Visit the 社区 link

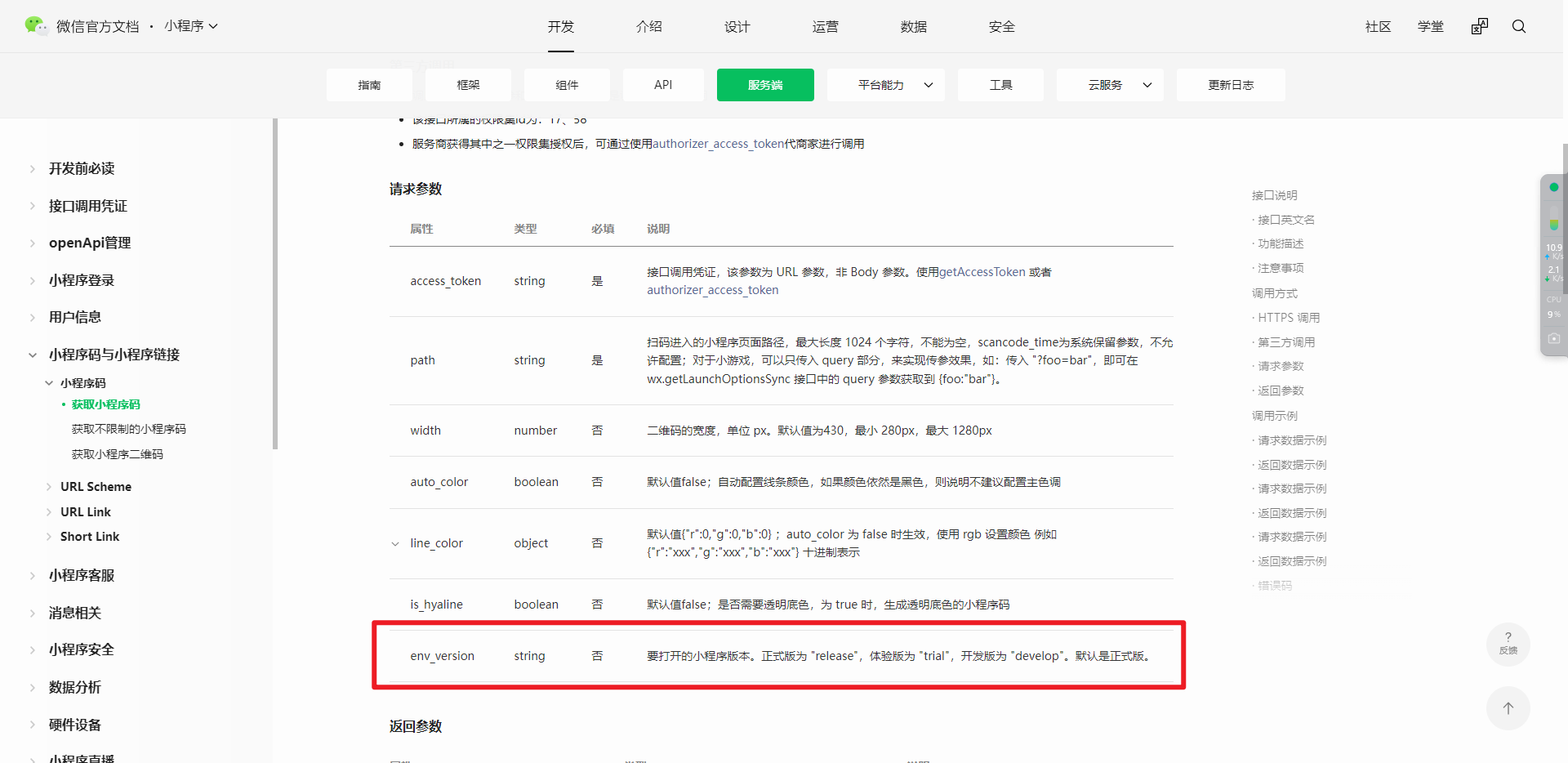coord(1379,27)
